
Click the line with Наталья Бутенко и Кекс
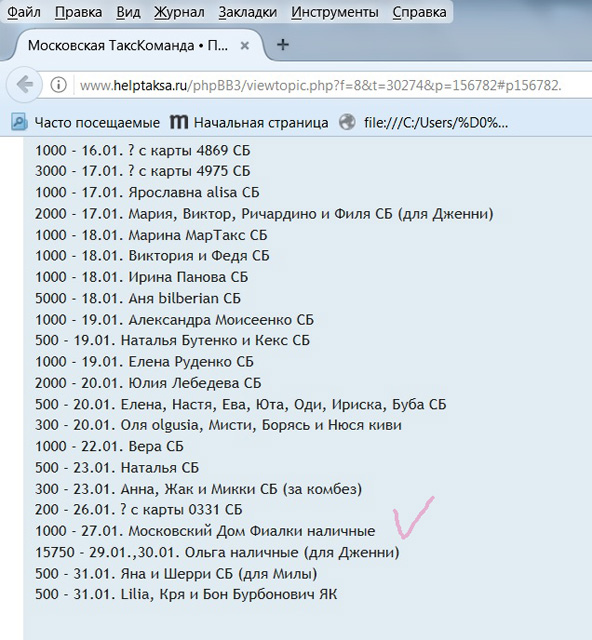[172, 340]
